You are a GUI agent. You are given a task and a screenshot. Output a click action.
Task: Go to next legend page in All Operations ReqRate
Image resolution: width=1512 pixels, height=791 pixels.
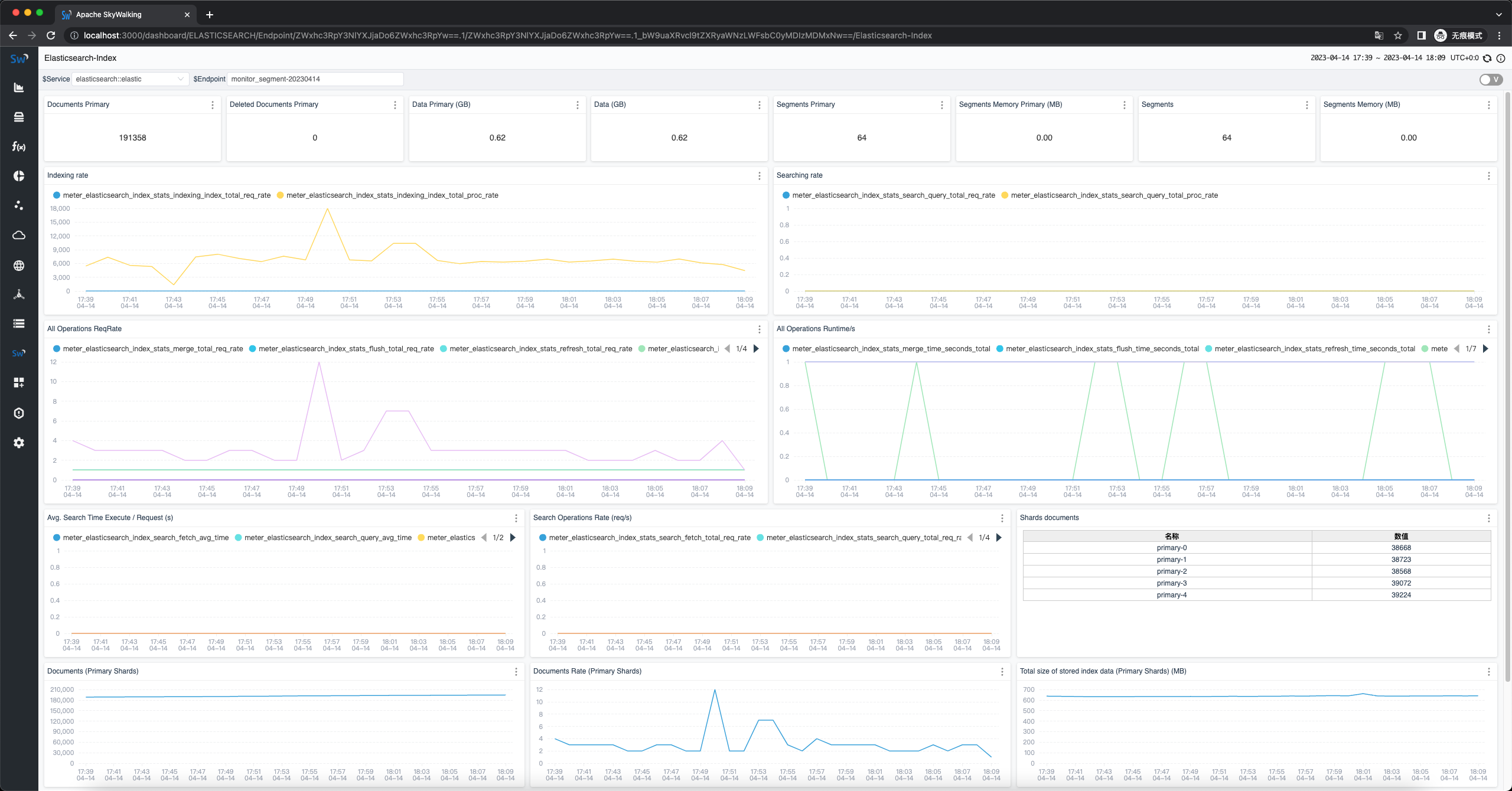756,349
